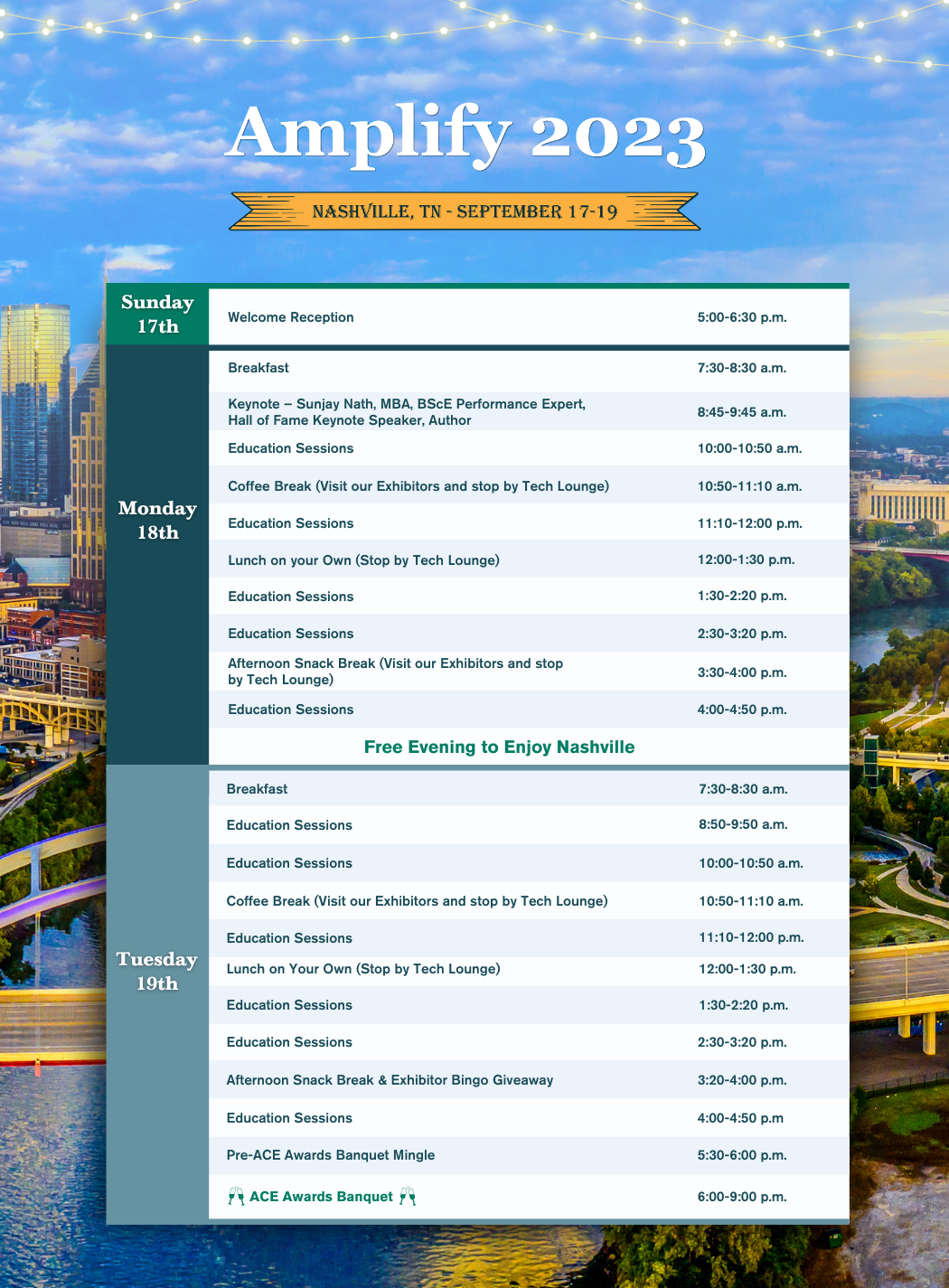Select Monday's Afternoon Snack Break entry

[x=395, y=672]
